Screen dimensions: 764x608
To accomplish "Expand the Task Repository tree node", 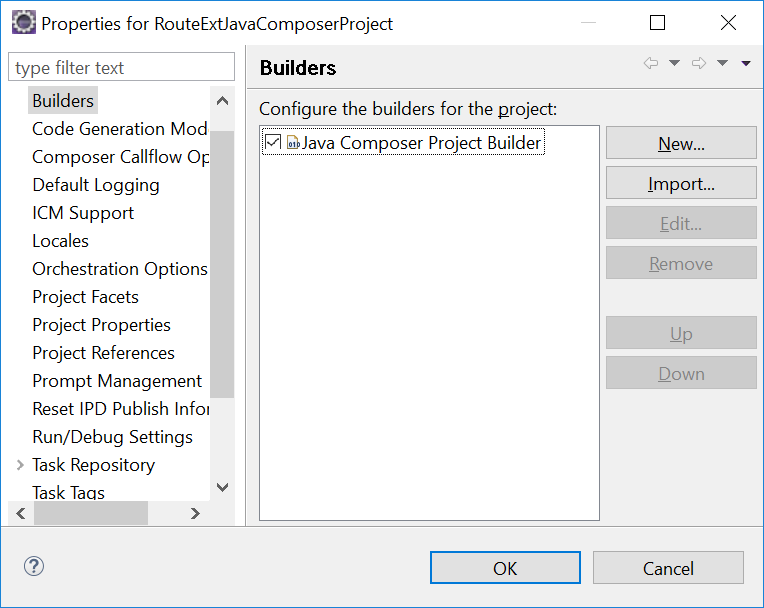I will [20, 465].
